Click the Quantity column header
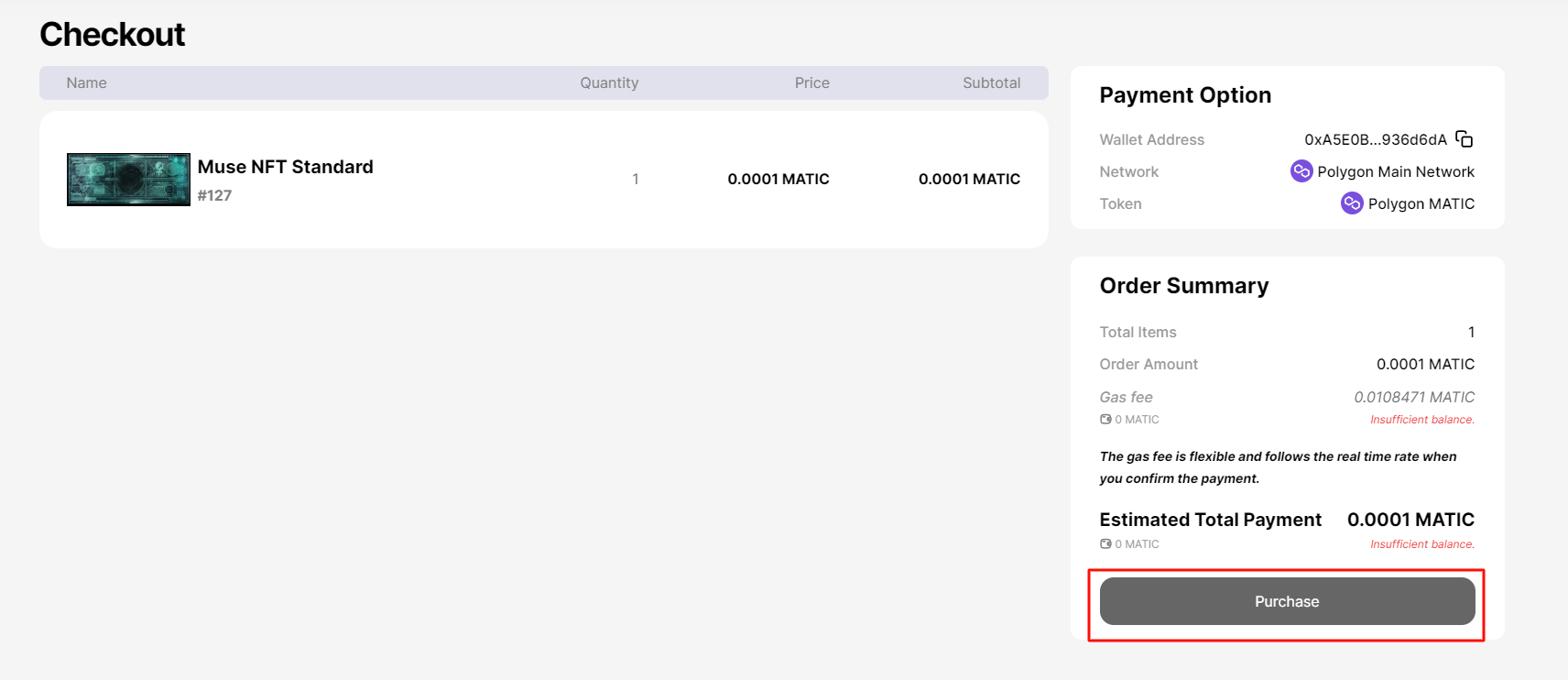Image resolution: width=1568 pixels, height=680 pixels. 609,82
